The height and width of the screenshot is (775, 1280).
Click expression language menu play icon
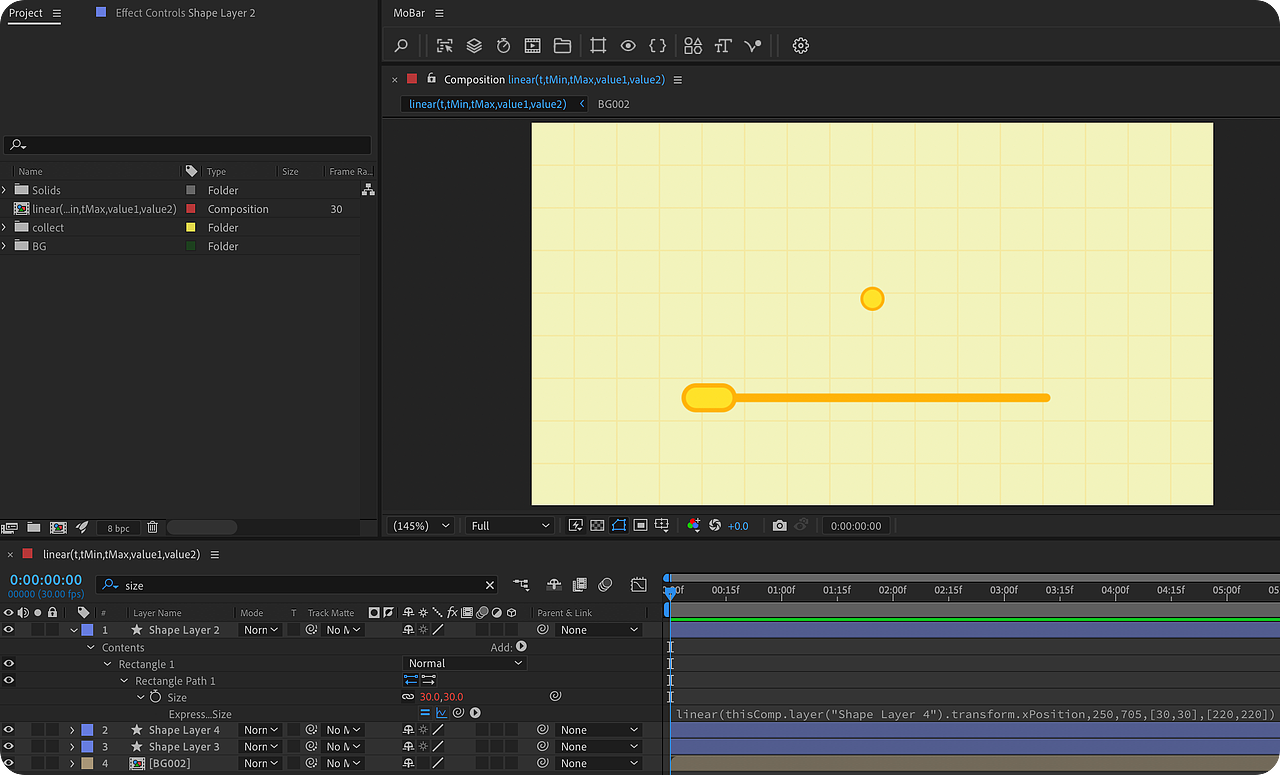(475, 713)
